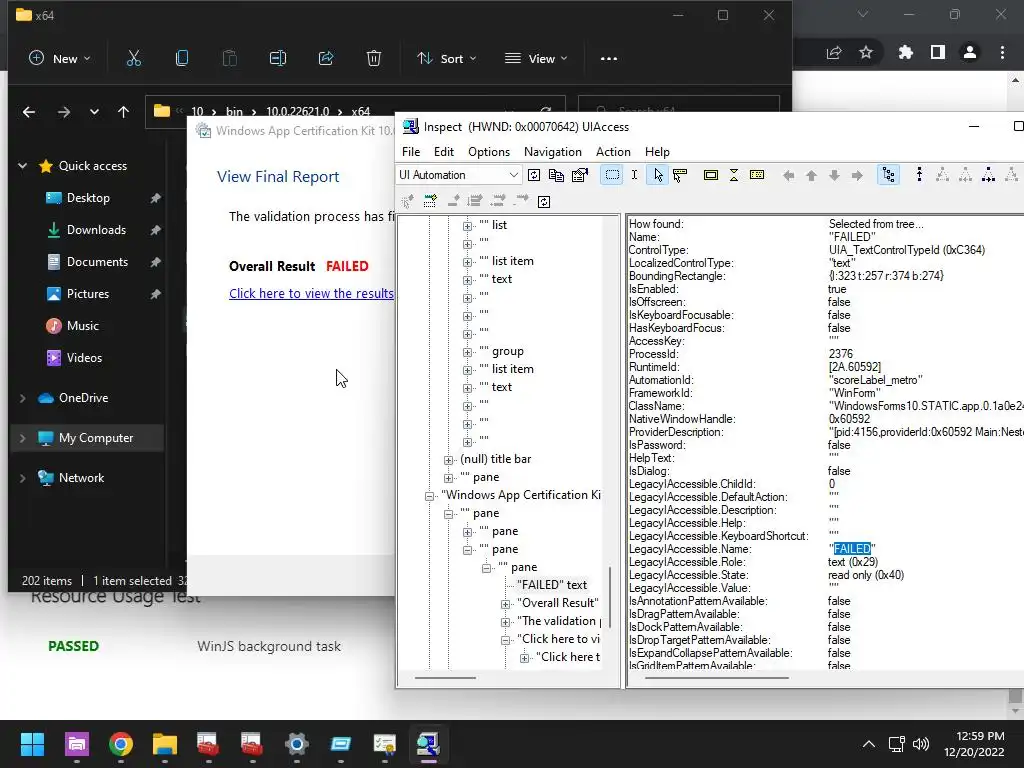The width and height of the screenshot is (1024, 768).
Task: Toggle Watch Focus dashed-rectangle button in Inspect
Action: [x=612, y=175]
